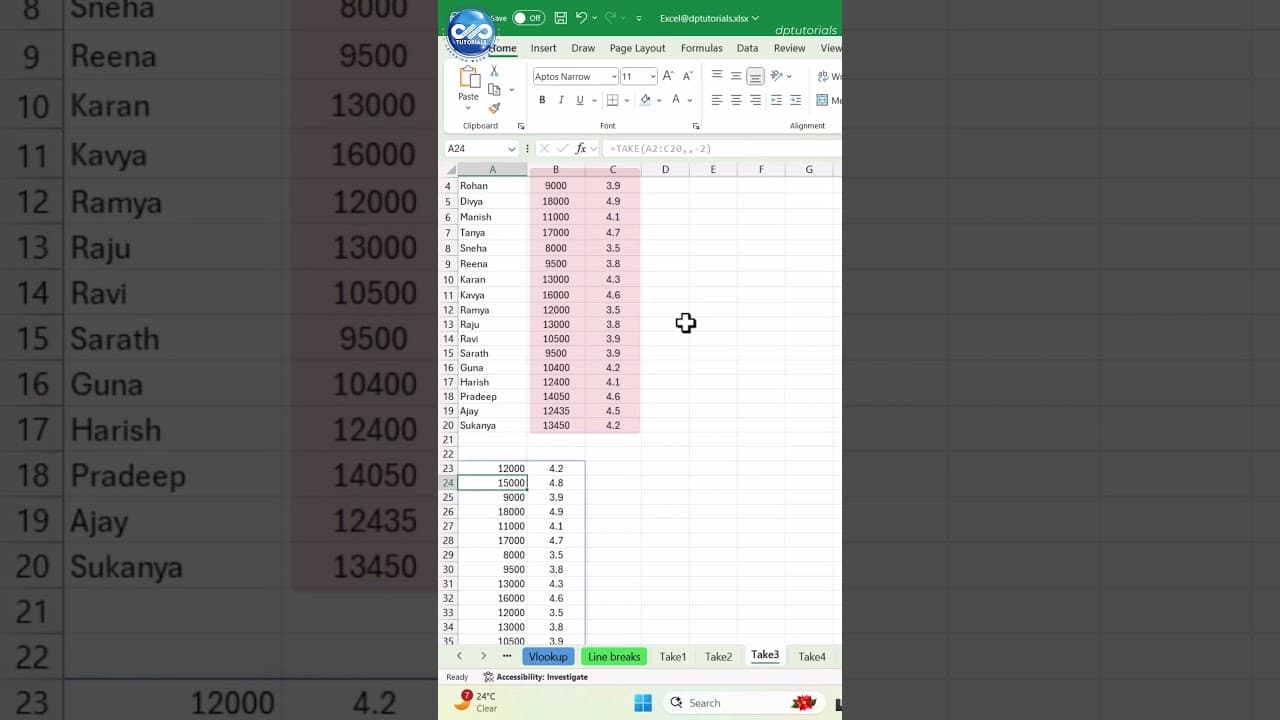This screenshot has width=1280, height=720.
Task: Expand the Fill Color dropdown arrow
Action: (658, 100)
